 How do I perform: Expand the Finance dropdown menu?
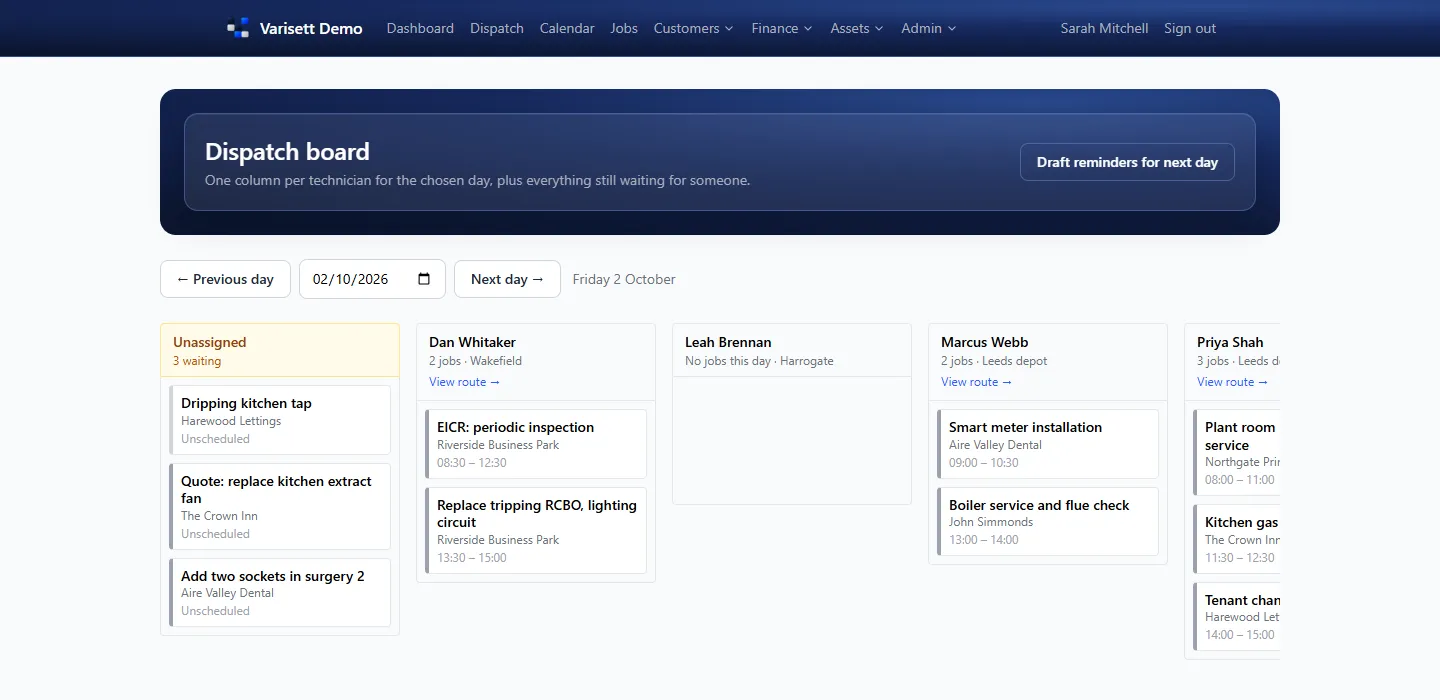click(782, 28)
